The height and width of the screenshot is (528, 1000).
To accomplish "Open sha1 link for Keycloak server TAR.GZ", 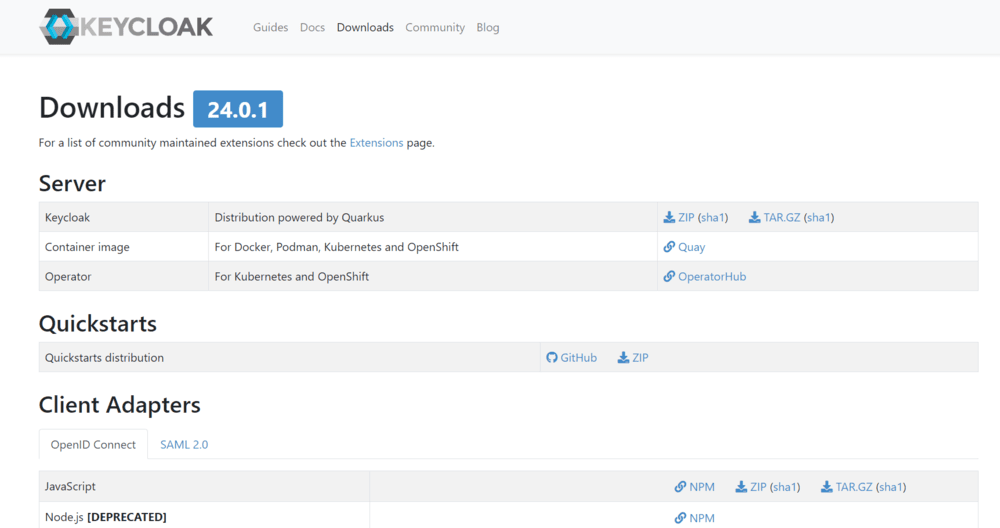I will (x=819, y=217).
